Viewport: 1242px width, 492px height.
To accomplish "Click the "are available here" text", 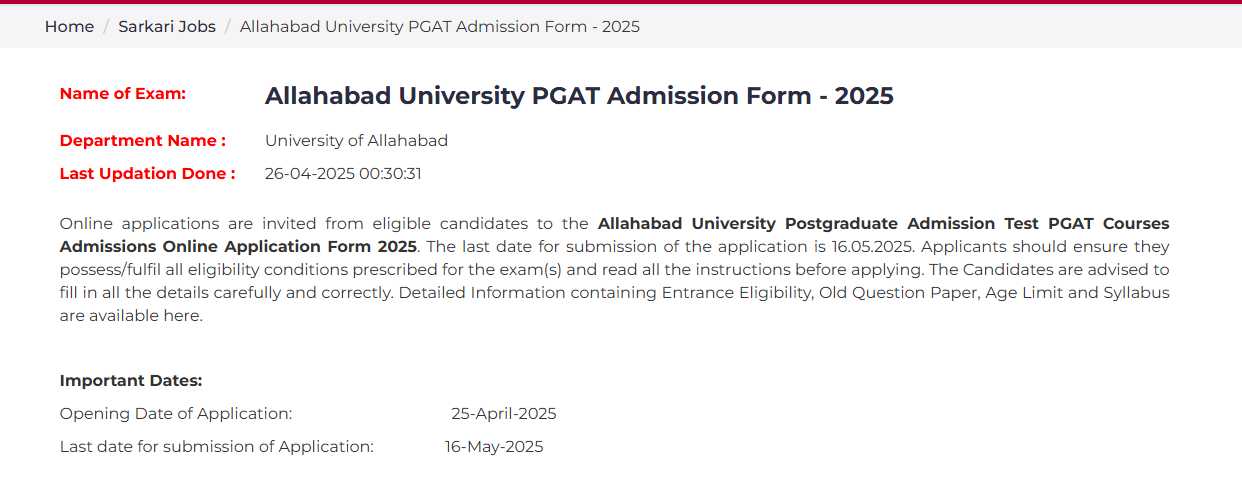I will pyautogui.click(x=131, y=315).
